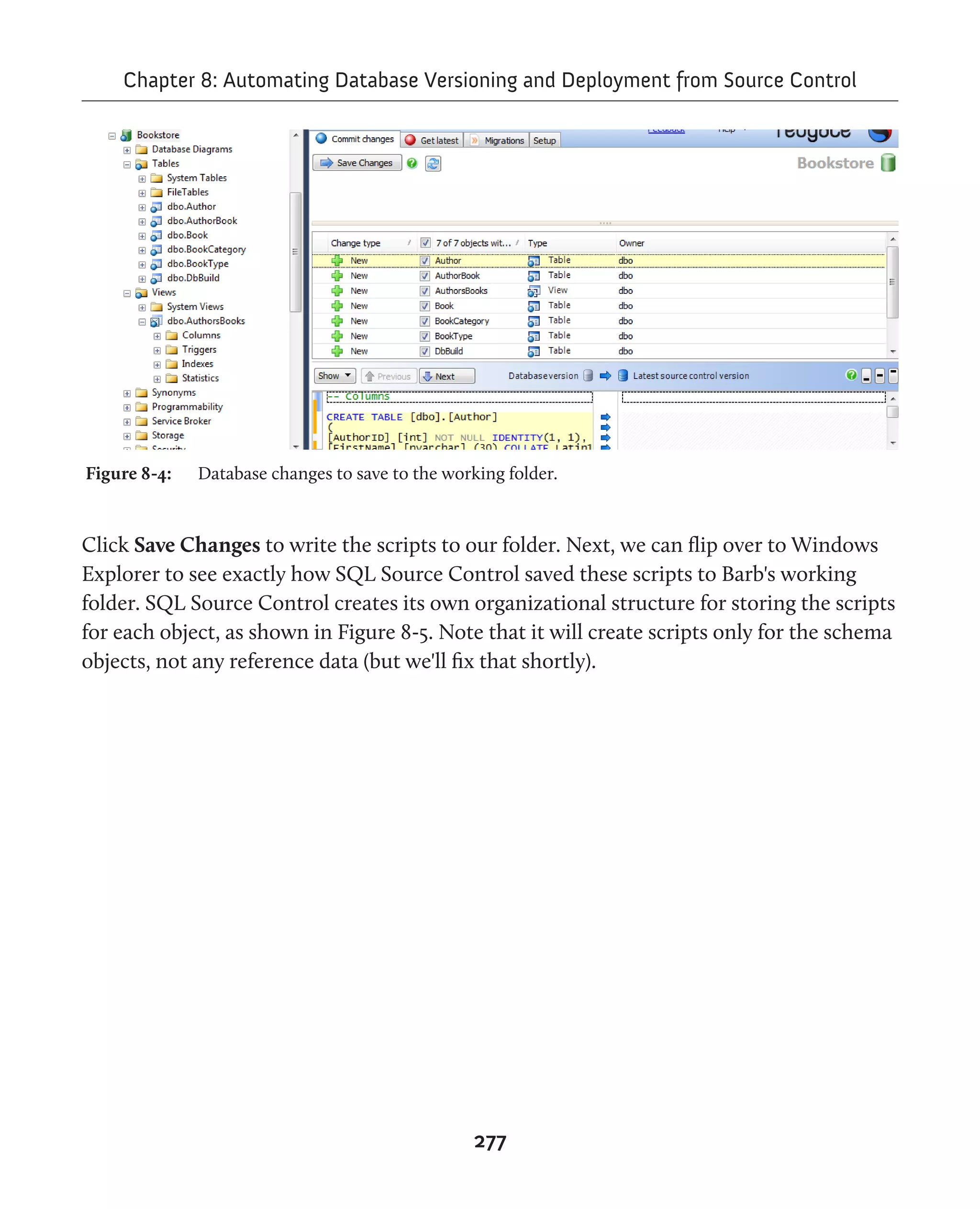Click the dbo.BookCategory table icon
980x1209 pixels.
156,249
